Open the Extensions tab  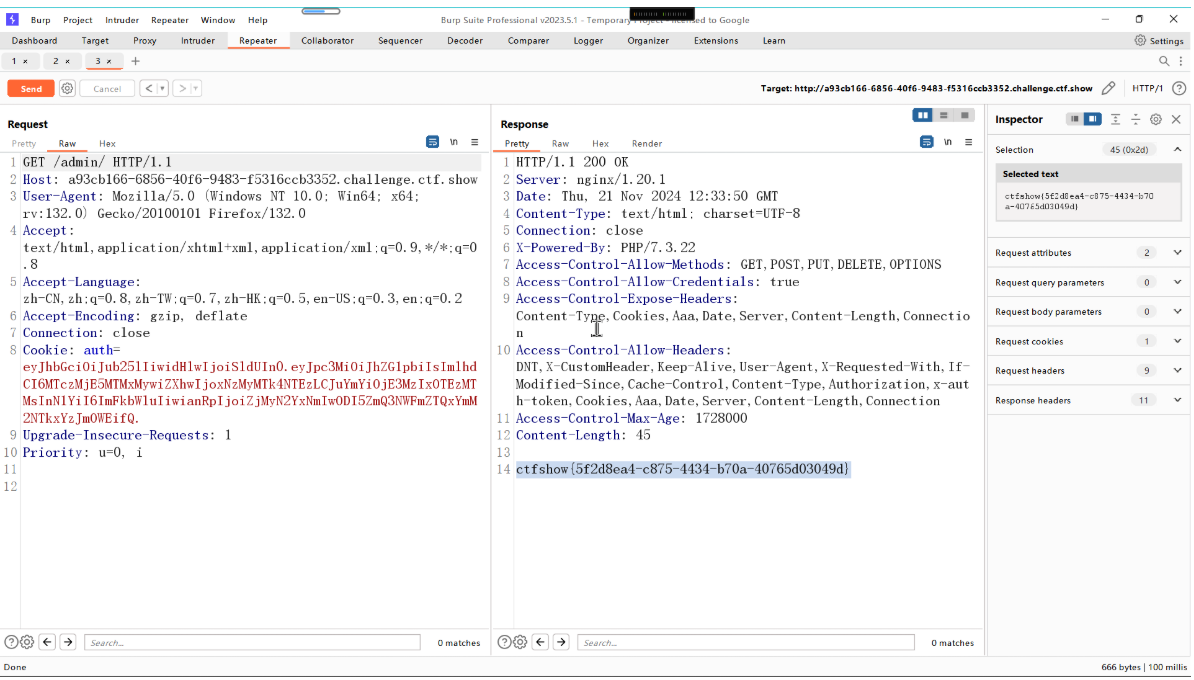point(716,40)
